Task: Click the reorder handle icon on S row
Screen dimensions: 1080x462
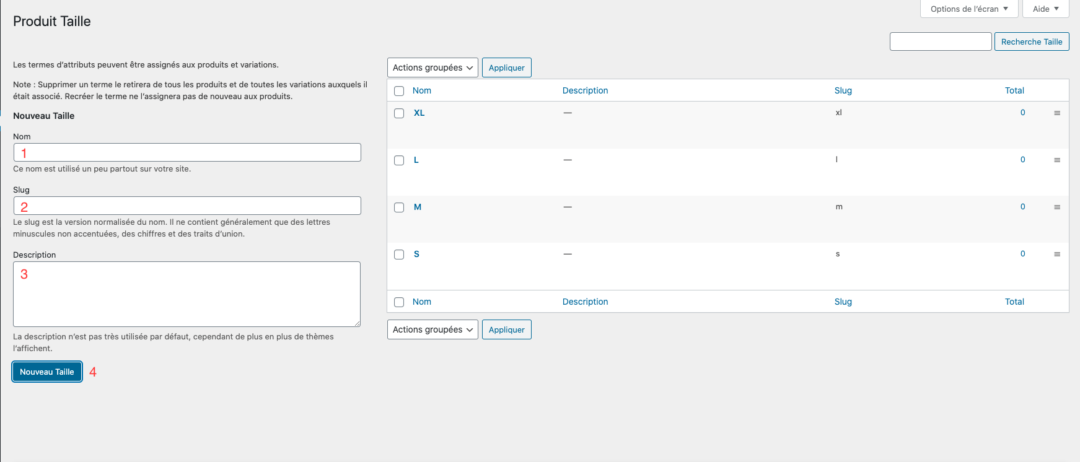Action: pyautogui.click(x=1057, y=254)
